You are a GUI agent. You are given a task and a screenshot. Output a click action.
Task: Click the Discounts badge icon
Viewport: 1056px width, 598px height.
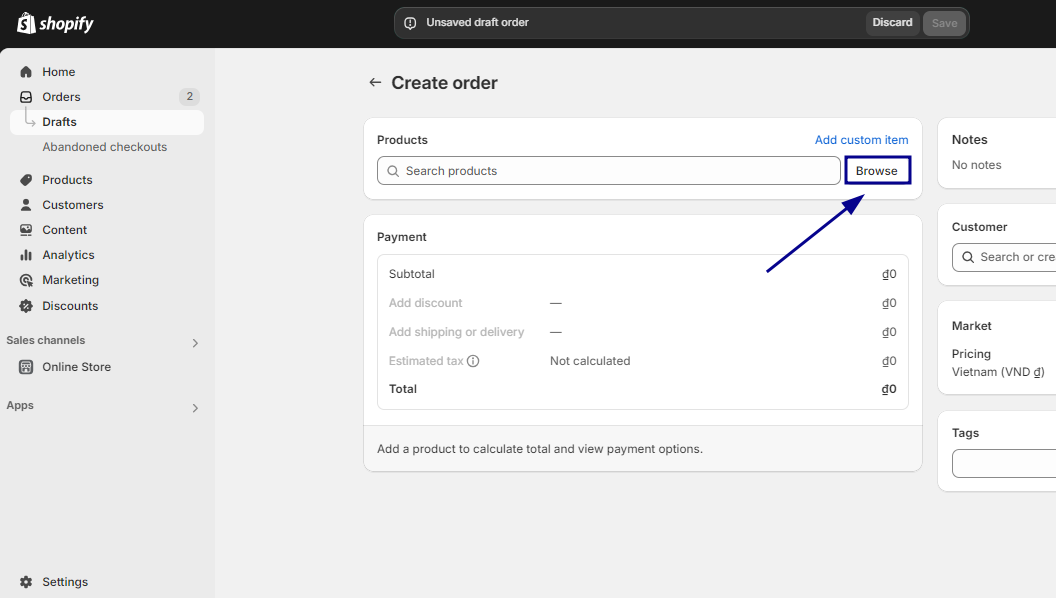coord(26,306)
